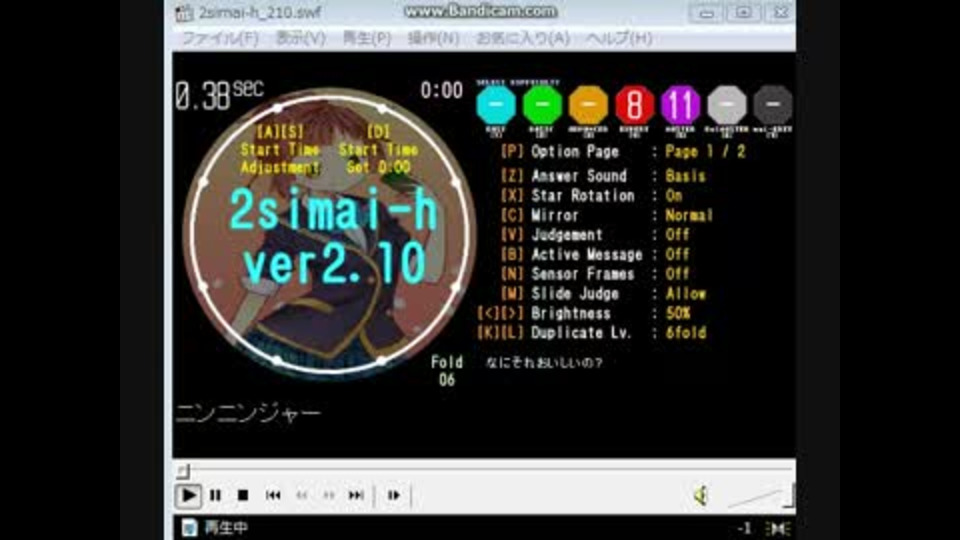
Task: Select the dark gray difficulty circle
Action: pyautogui.click(x=773, y=105)
